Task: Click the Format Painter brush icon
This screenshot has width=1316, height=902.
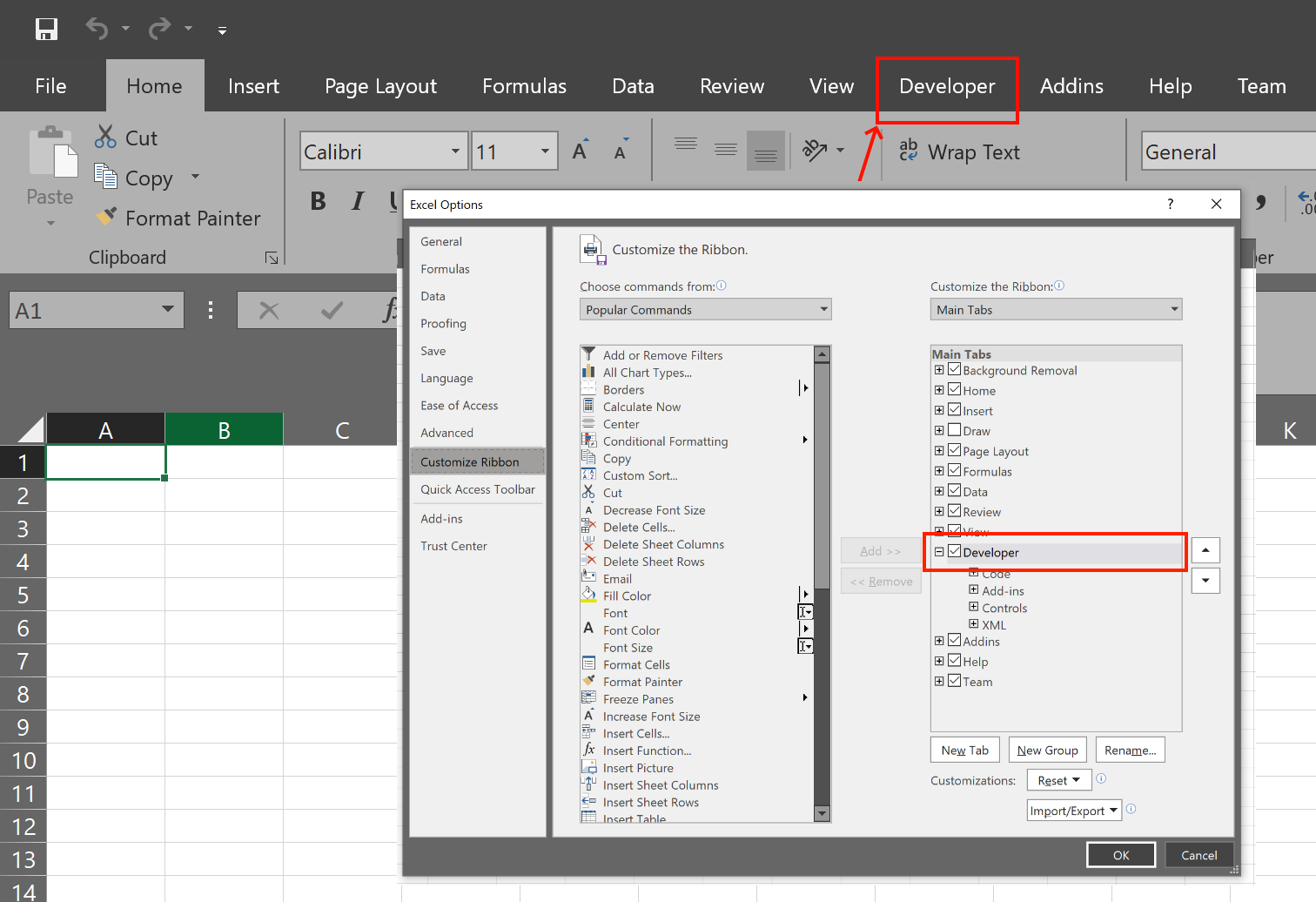Action: (x=105, y=216)
